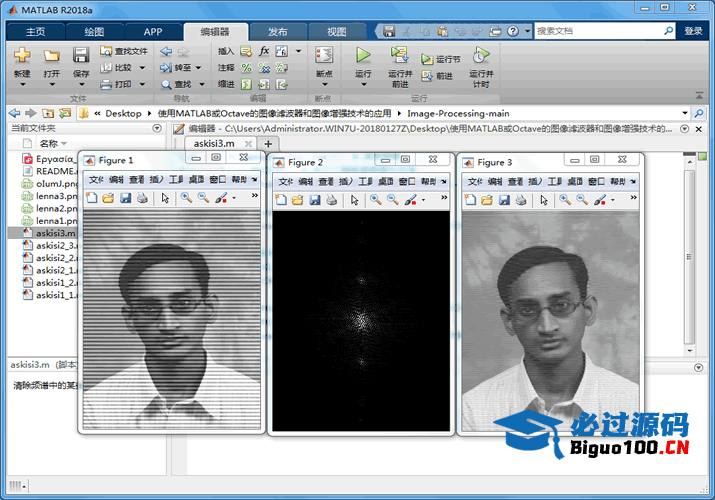Select askisi1_1 file in list
The image size is (715, 500).
[x=49, y=295]
